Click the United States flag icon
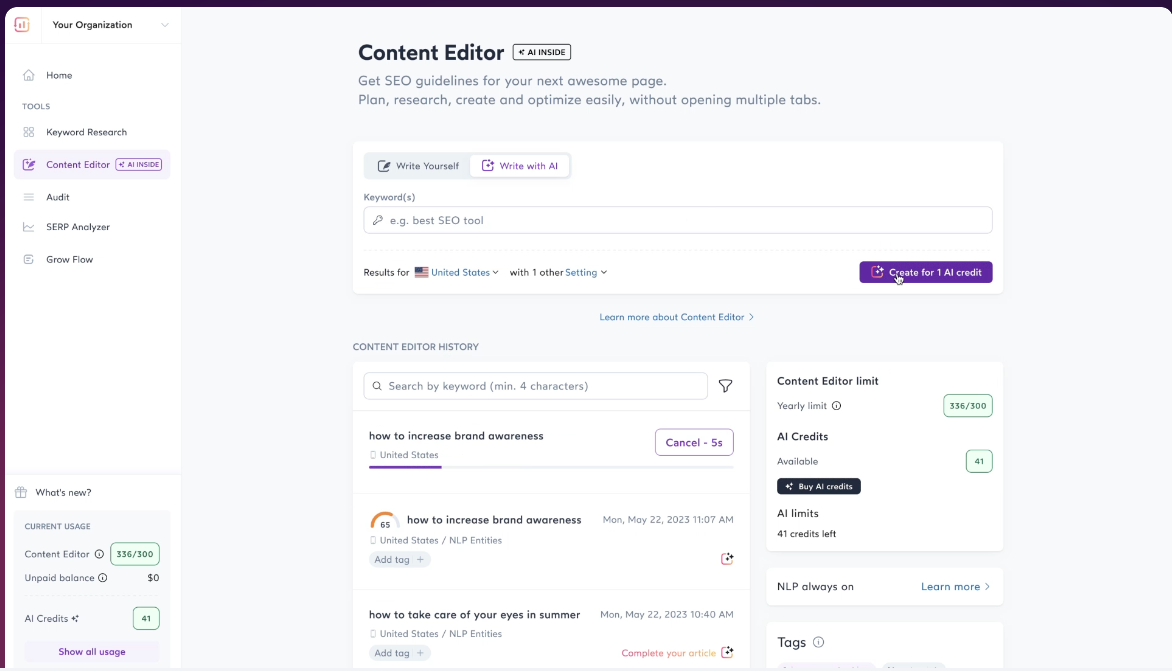 tap(422, 273)
